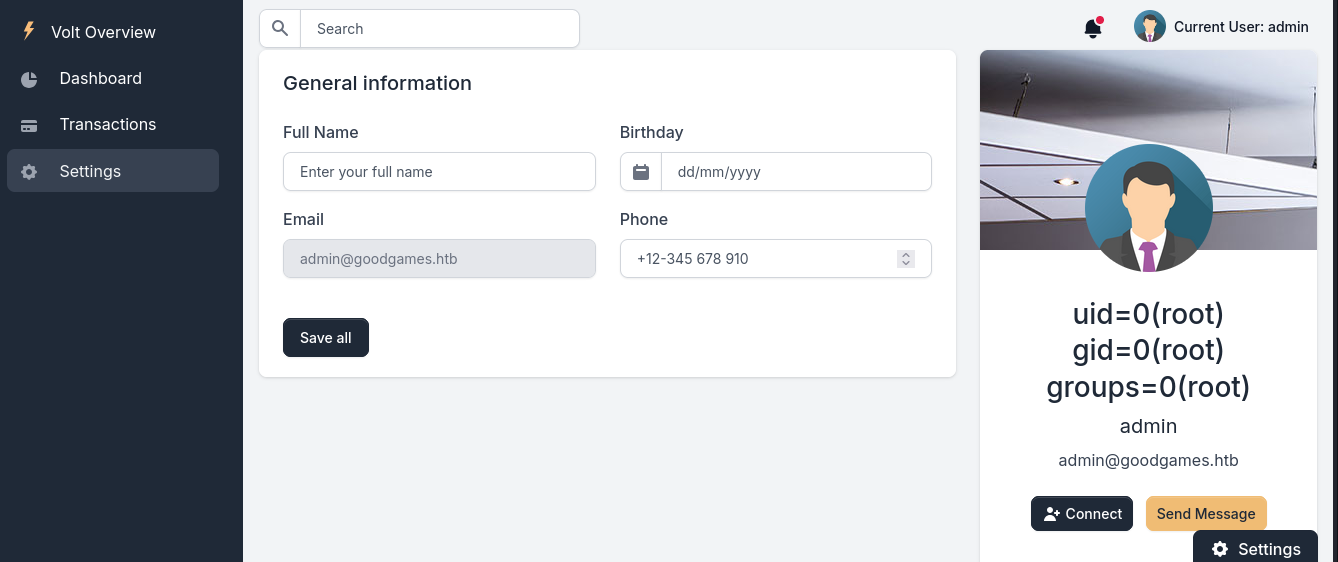
Task: Open the Current User: admin menu
Action: click(1221, 27)
